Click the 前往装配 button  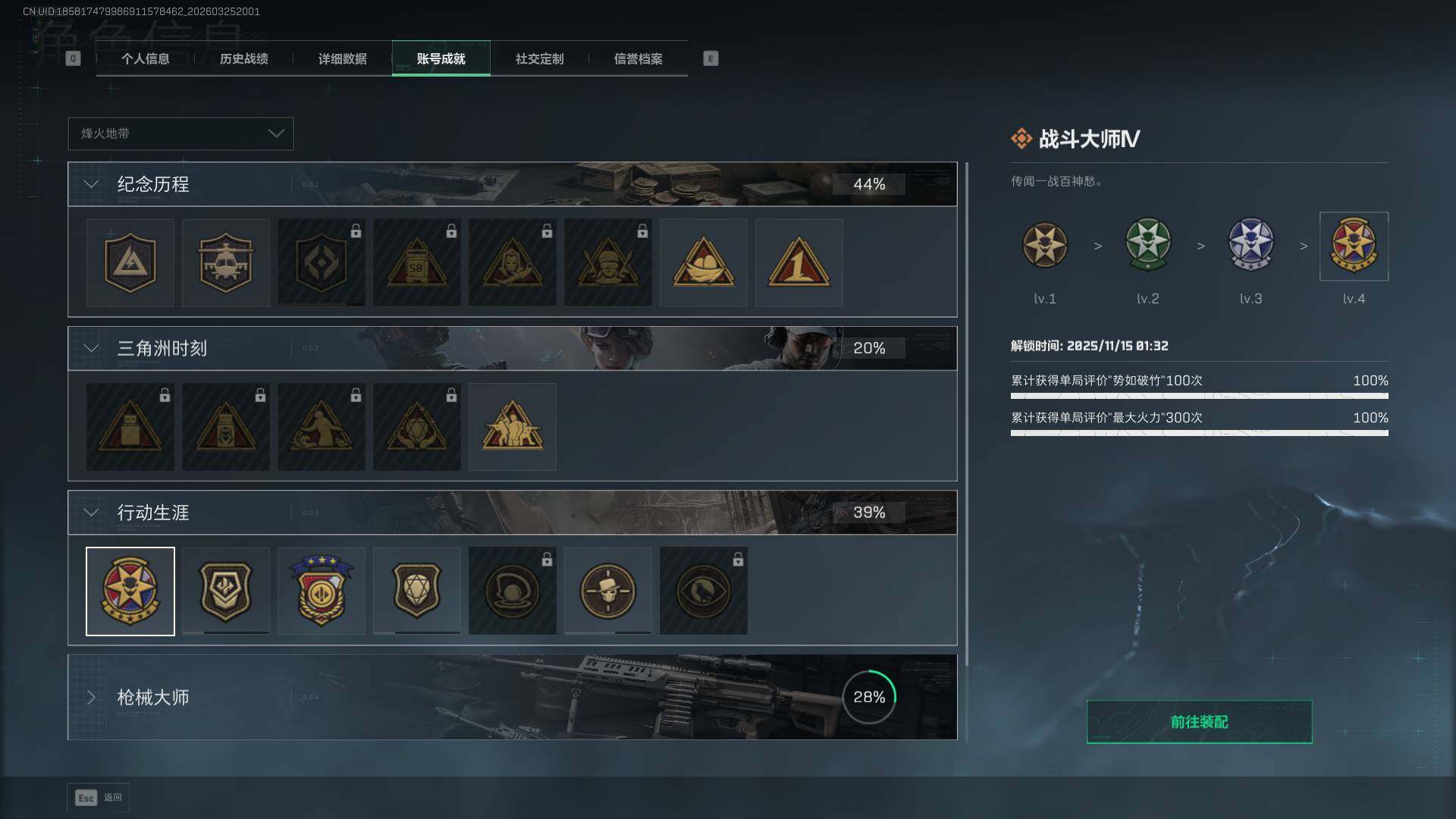pyautogui.click(x=1199, y=722)
